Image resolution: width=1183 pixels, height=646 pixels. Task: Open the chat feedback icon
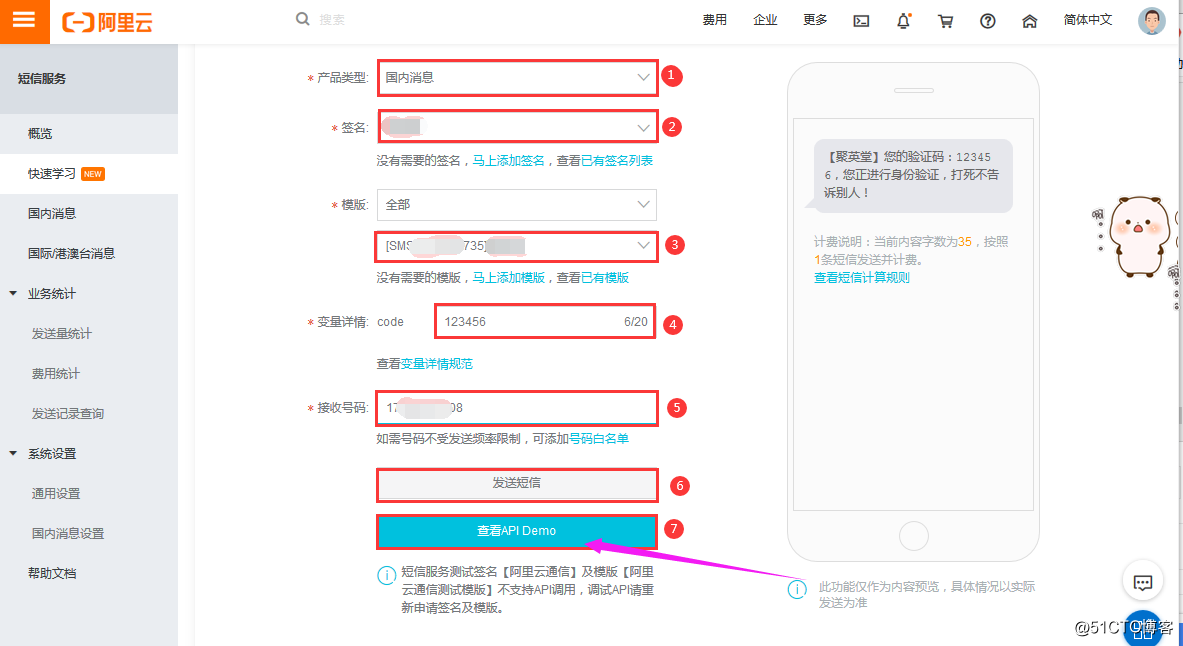(1143, 583)
